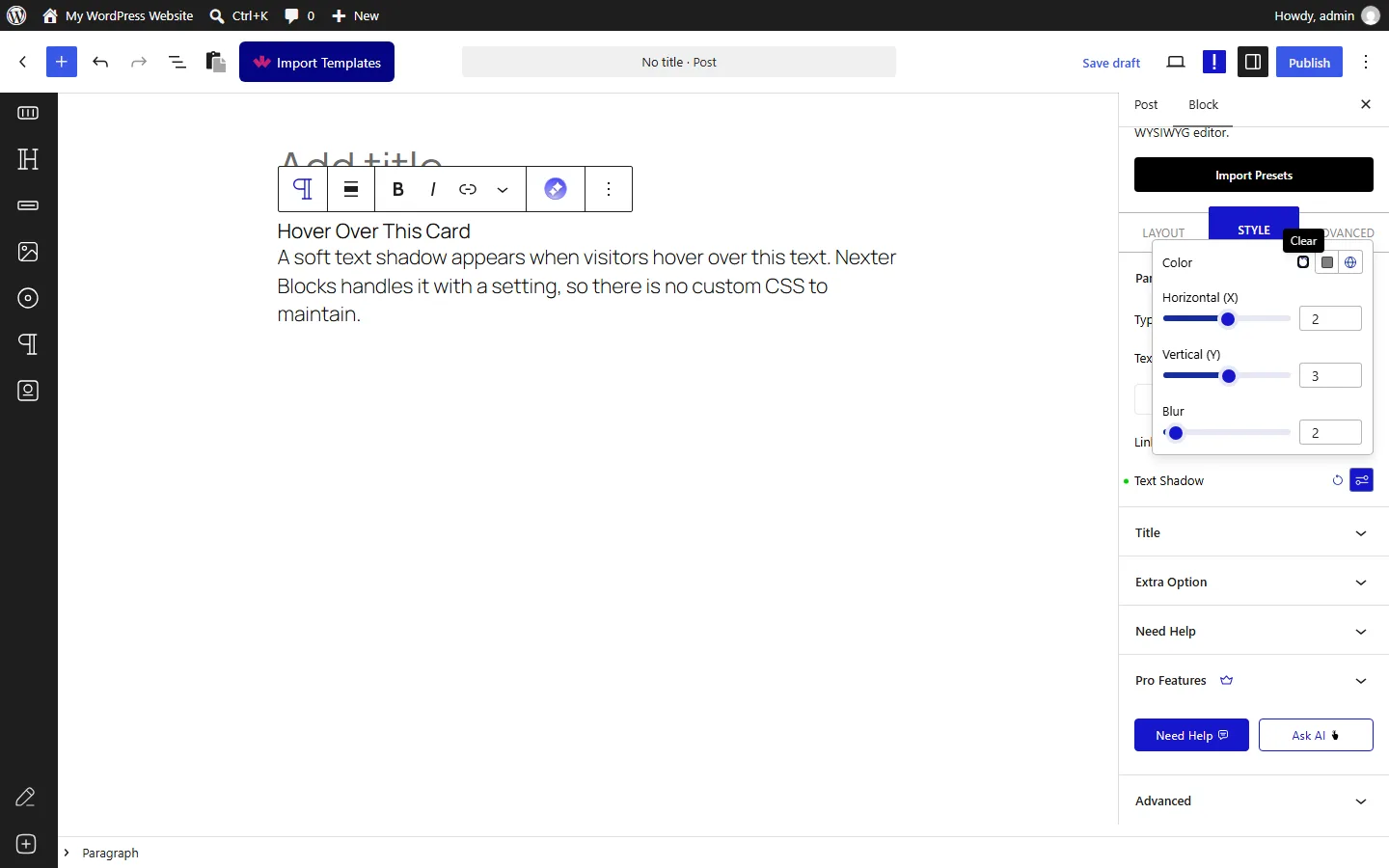Expand the Extra Option section

point(1254,582)
